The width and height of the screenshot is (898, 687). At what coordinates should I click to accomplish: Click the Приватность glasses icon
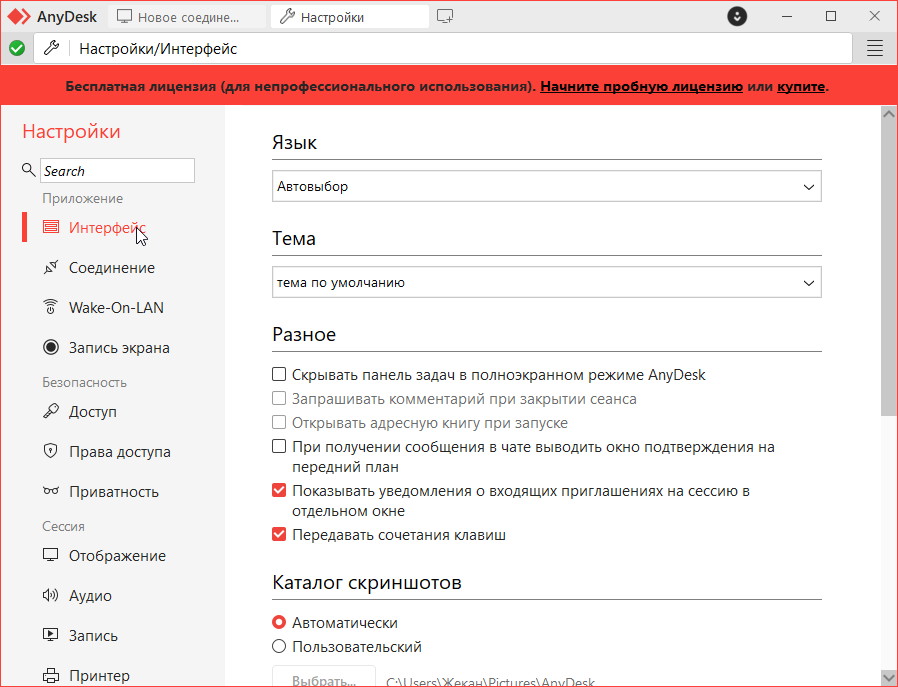51,491
